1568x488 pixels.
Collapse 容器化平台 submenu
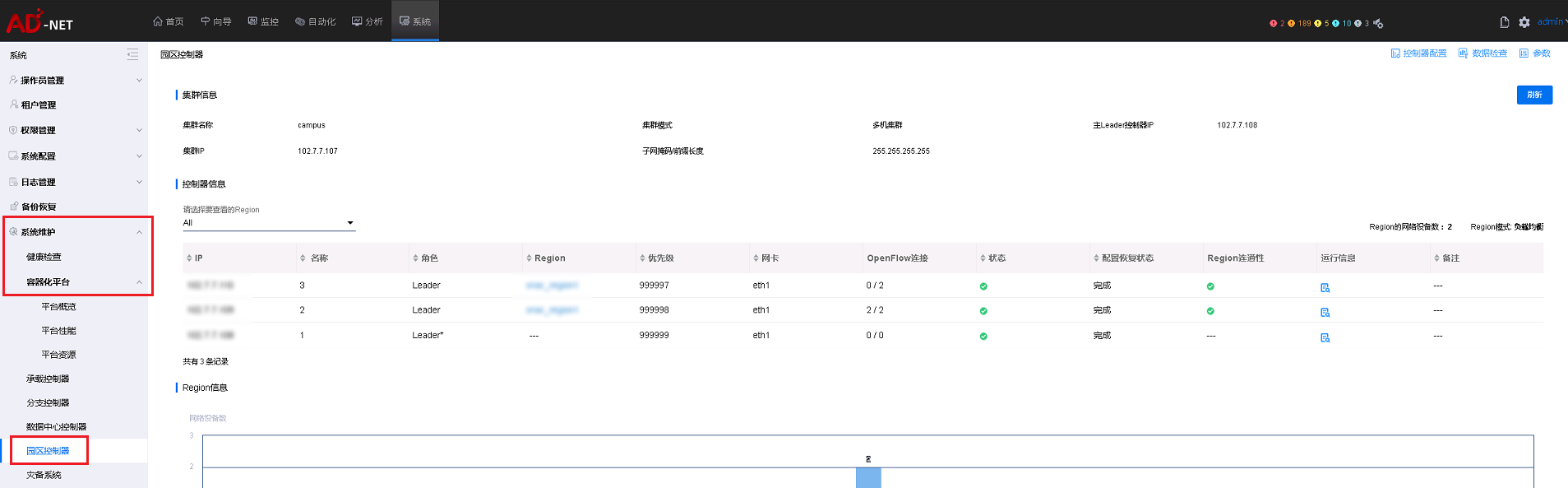pyautogui.click(x=139, y=282)
